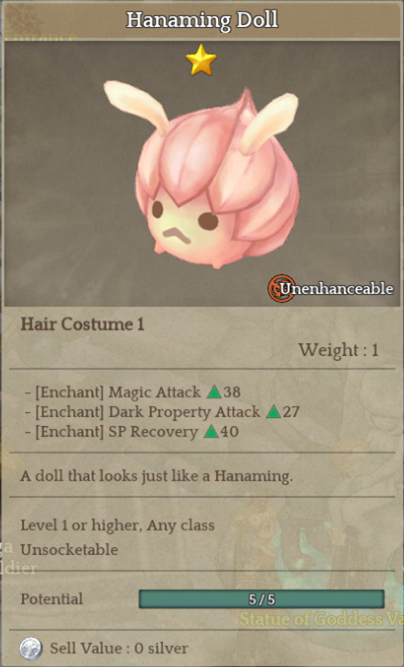The image size is (404, 667).
Task: Click the Potential label
Action: (52, 599)
